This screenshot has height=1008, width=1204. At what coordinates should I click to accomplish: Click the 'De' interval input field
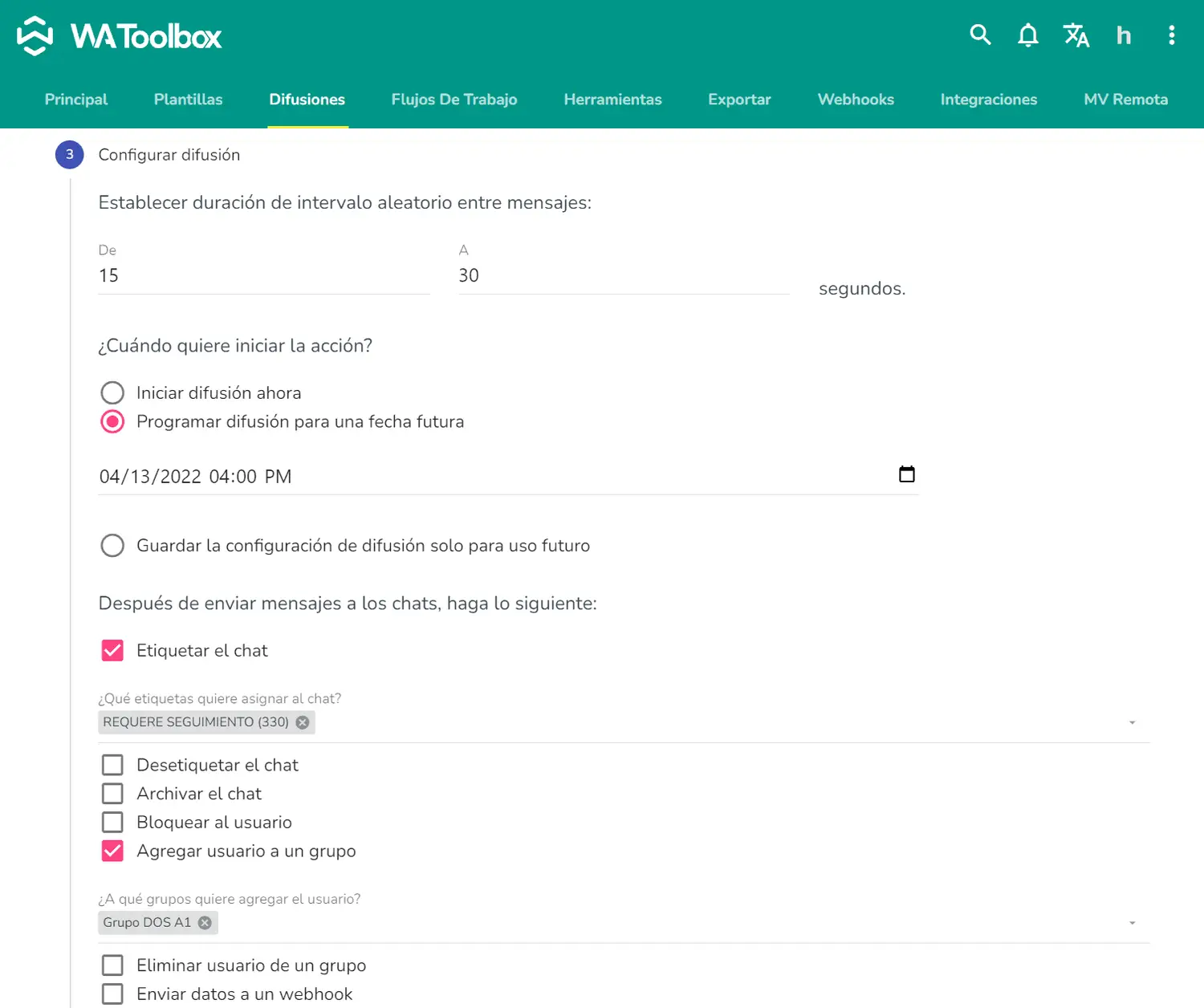(x=263, y=275)
